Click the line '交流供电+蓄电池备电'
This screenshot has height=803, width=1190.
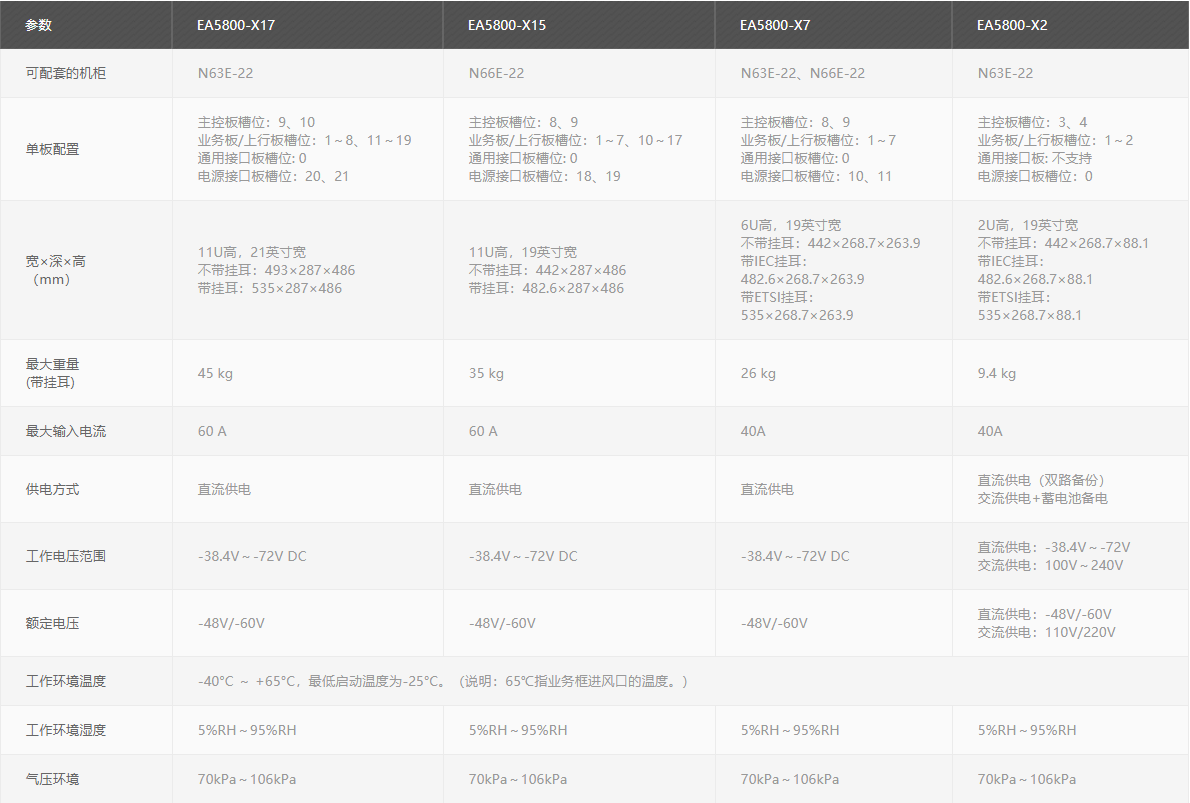tap(1043, 499)
